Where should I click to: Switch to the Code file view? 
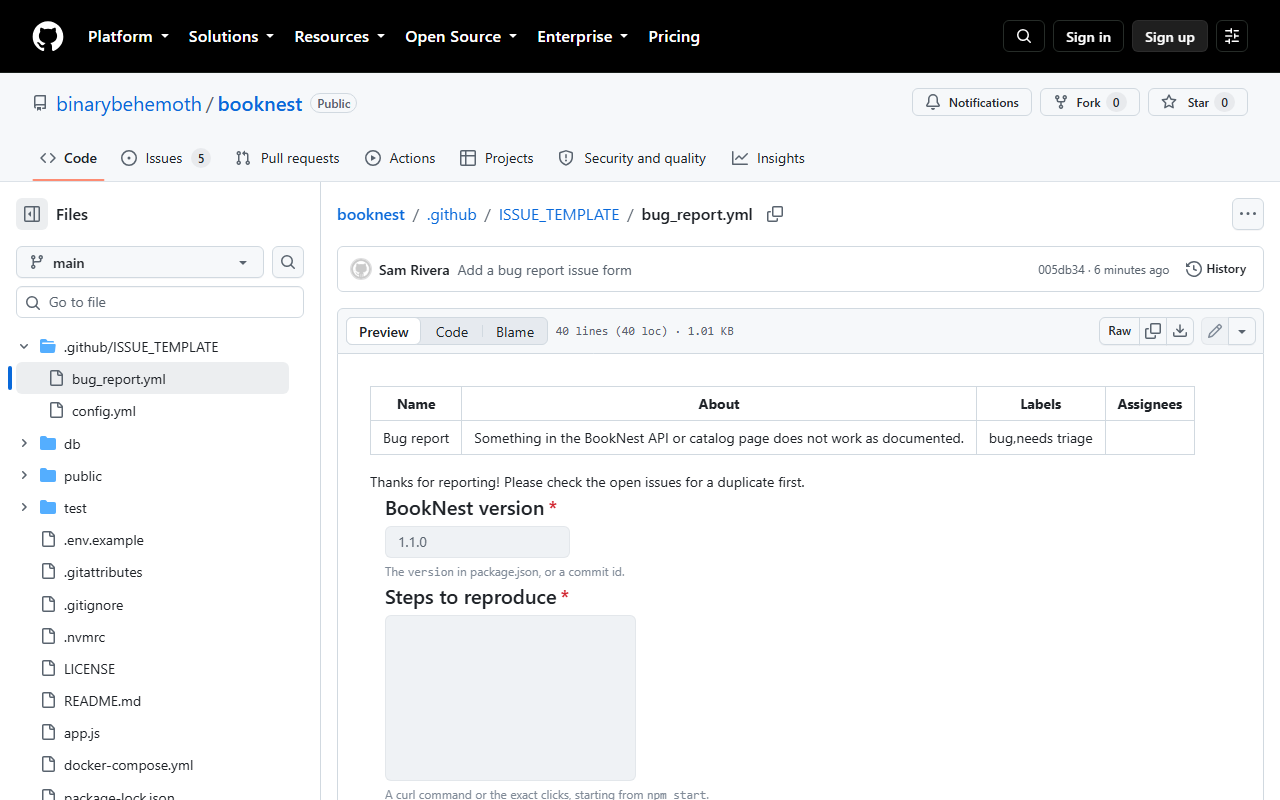[x=452, y=332]
